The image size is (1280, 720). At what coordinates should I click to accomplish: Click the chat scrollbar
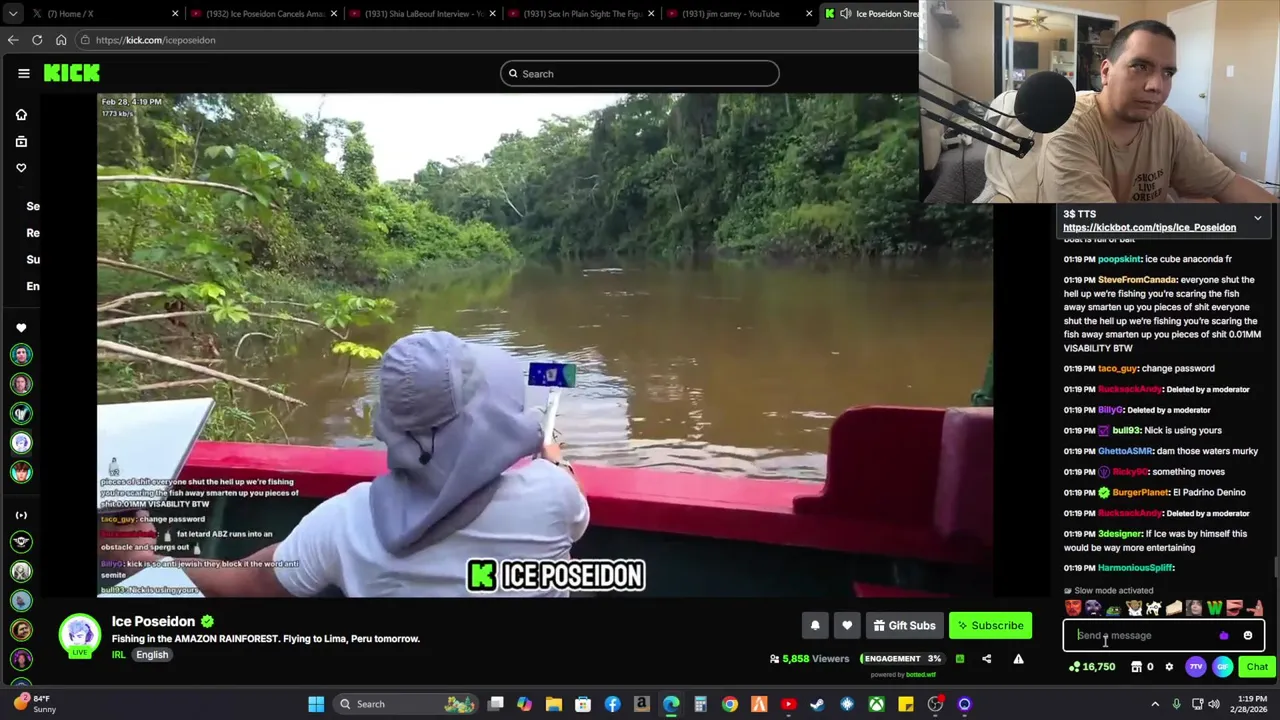(1275, 568)
